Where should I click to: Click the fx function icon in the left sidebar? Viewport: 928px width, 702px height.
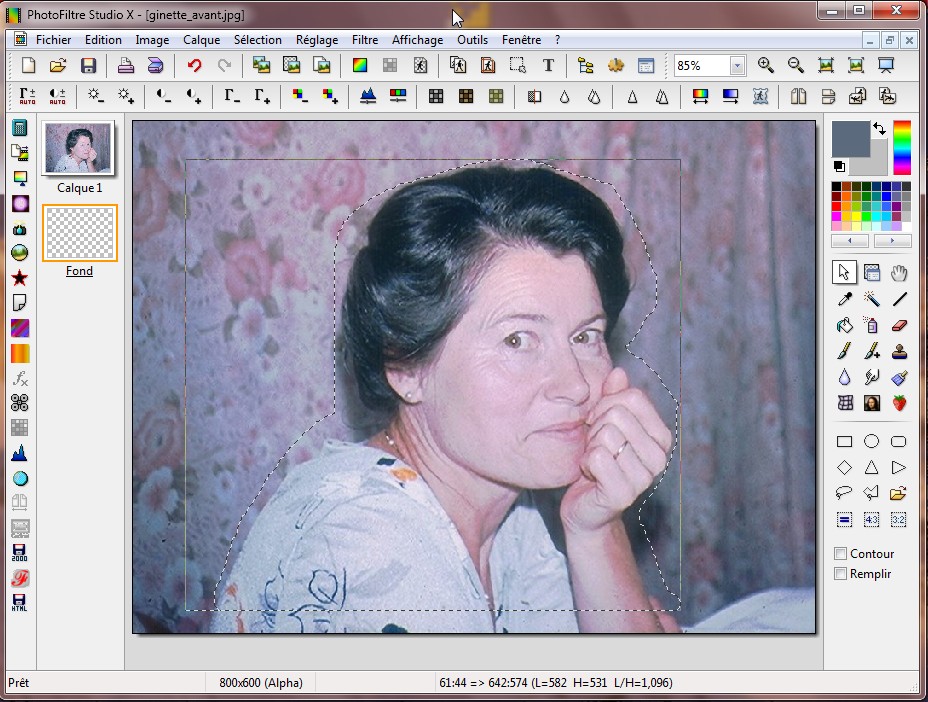(20, 378)
